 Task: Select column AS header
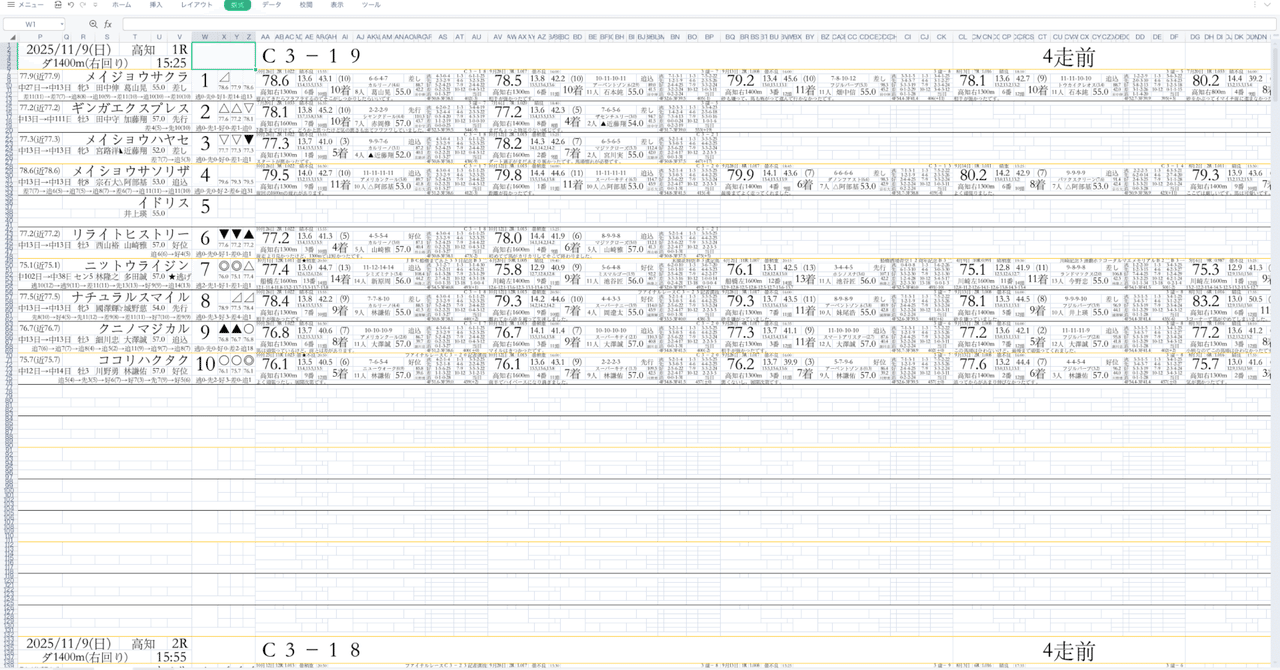tap(443, 37)
